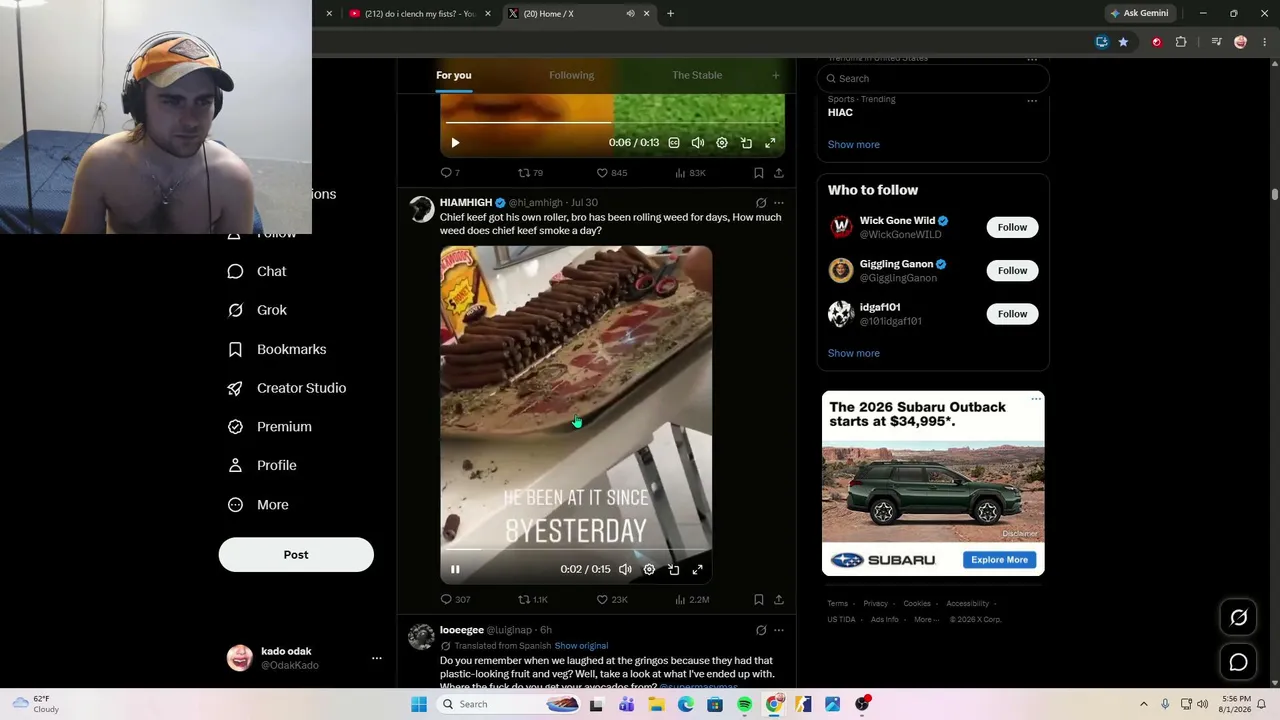Click the Post button
1280x720 pixels.
[296, 555]
